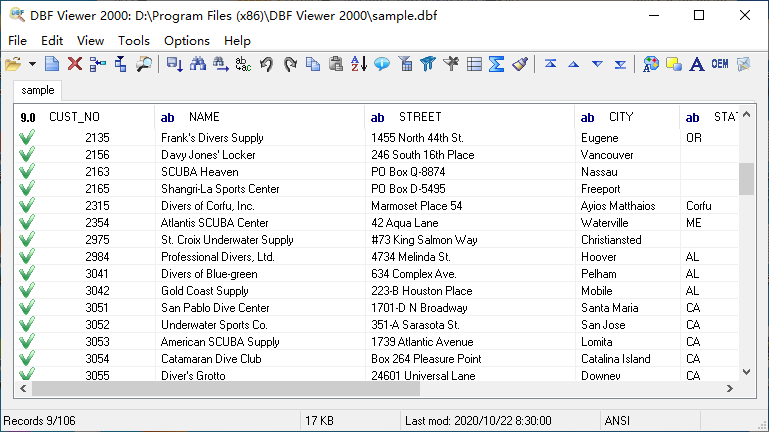Click the Copy icon in toolbar
Image resolution: width=769 pixels, height=432 pixels.
(x=313, y=64)
